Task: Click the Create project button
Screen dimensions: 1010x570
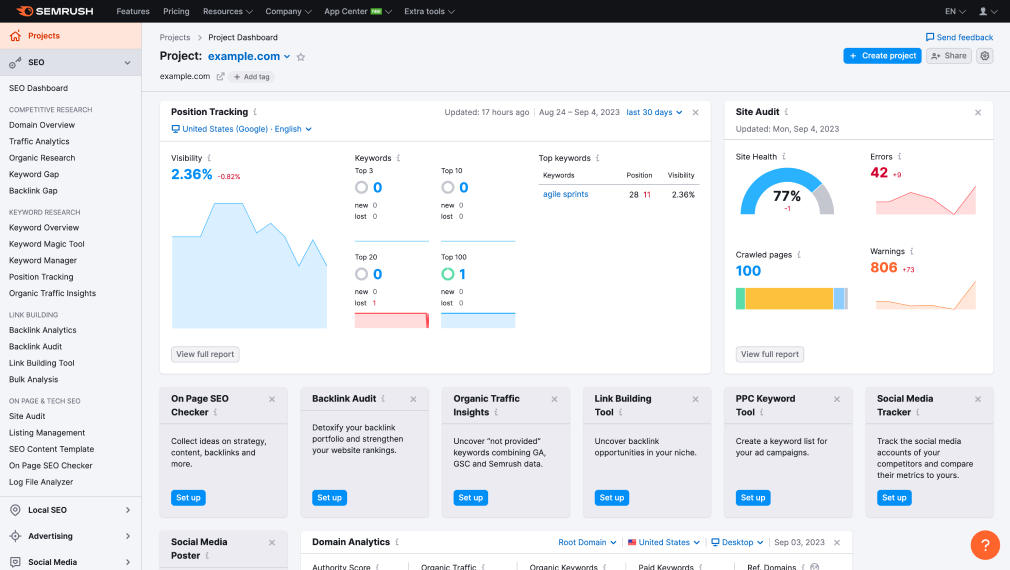Action: (x=882, y=56)
